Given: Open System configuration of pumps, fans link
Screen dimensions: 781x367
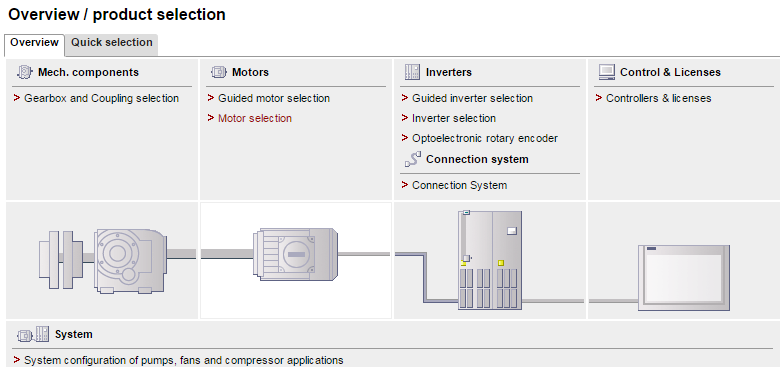Looking at the screenshot, I should coord(183,360).
